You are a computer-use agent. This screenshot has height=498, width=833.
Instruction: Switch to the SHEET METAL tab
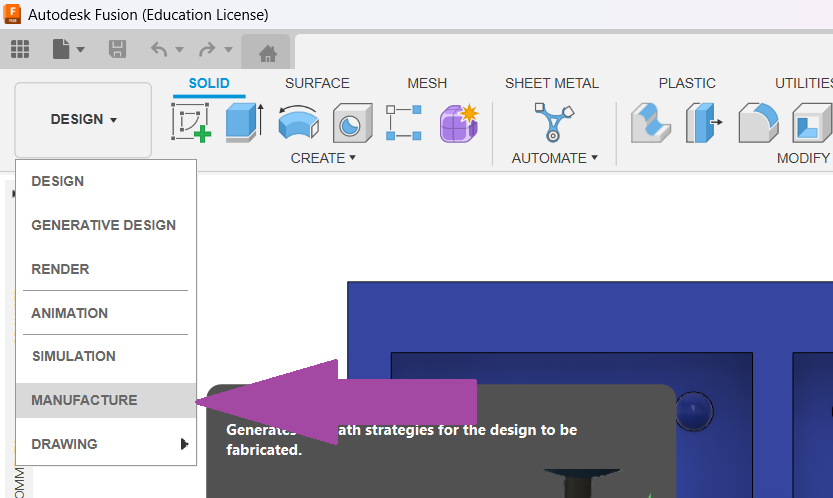(551, 83)
